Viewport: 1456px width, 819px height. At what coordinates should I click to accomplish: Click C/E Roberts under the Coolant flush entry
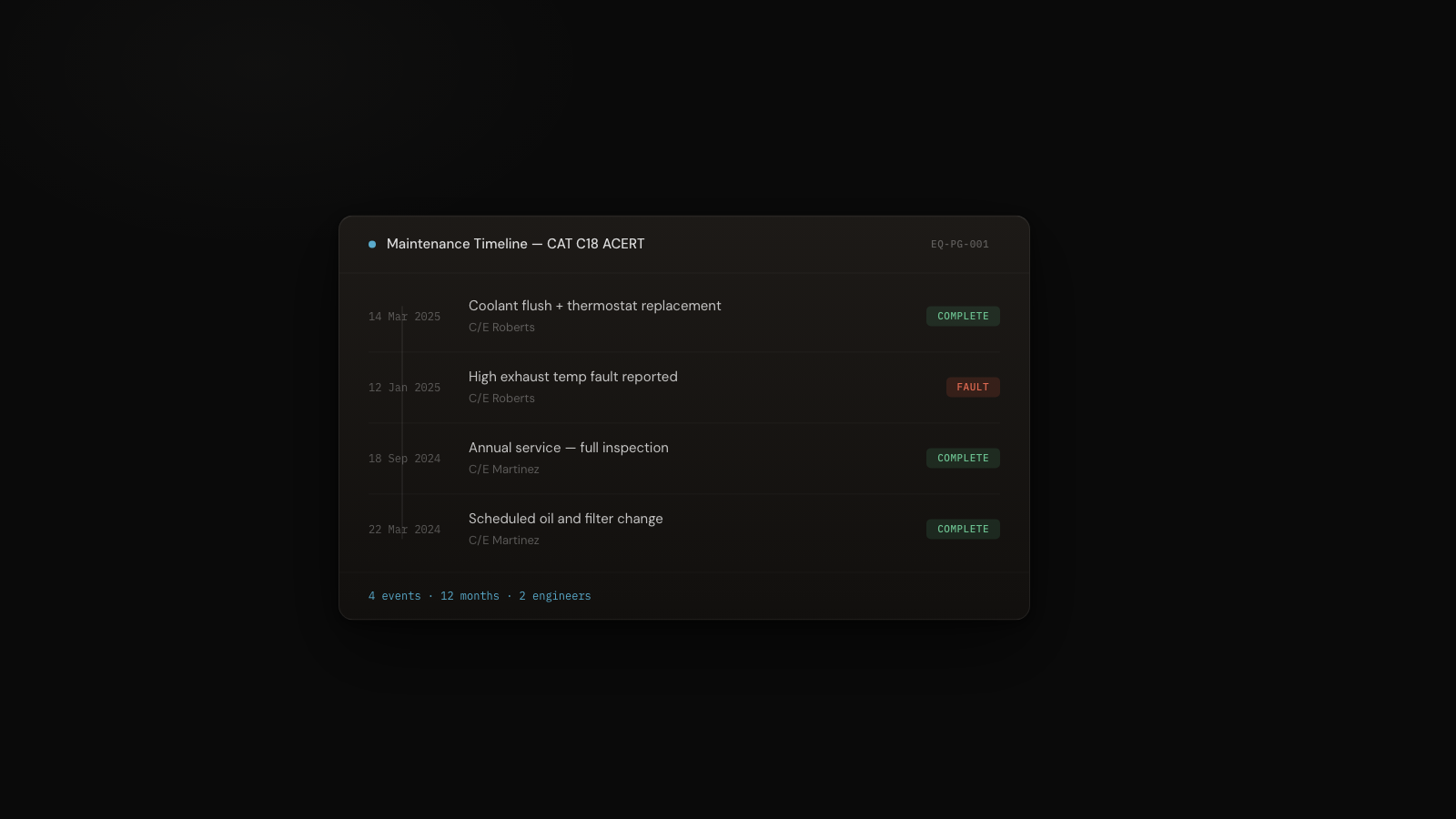(501, 328)
